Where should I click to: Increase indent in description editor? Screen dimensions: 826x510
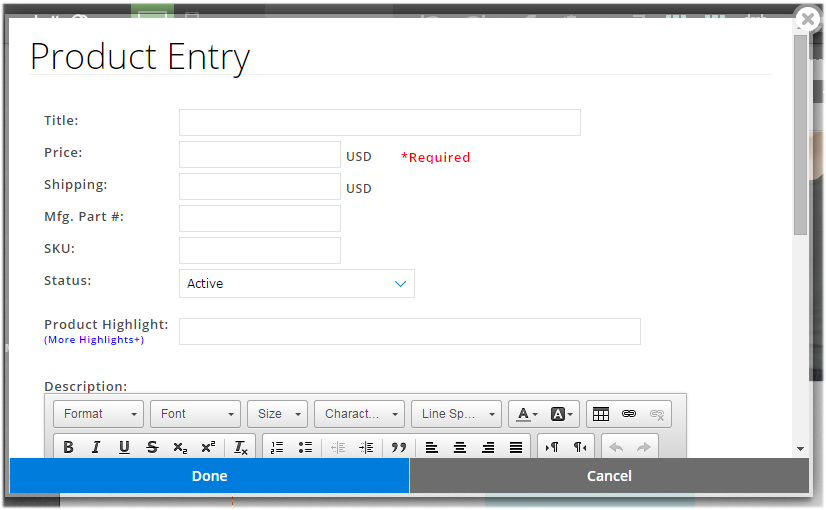click(x=366, y=447)
